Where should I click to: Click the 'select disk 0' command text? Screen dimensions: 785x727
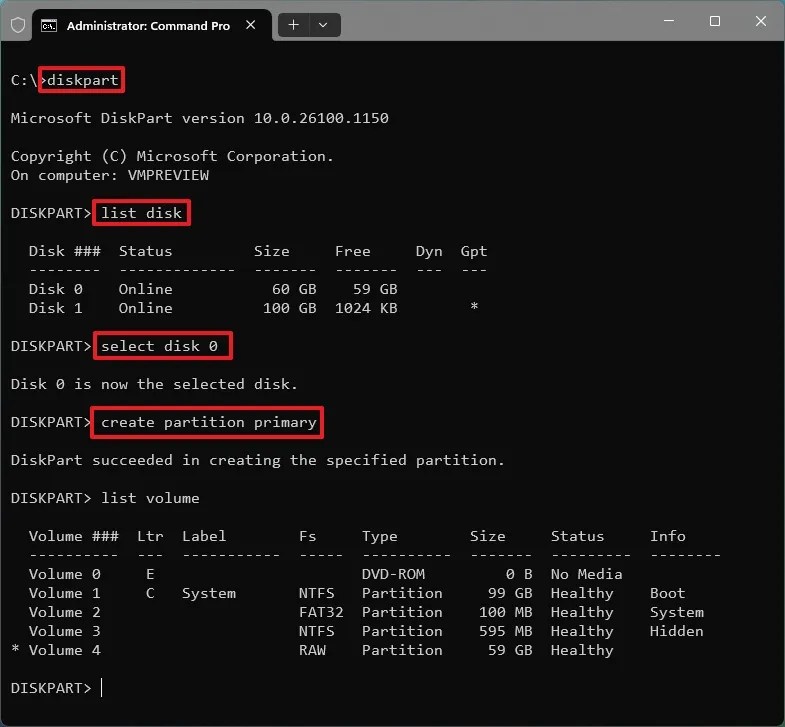tap(159, 346)
